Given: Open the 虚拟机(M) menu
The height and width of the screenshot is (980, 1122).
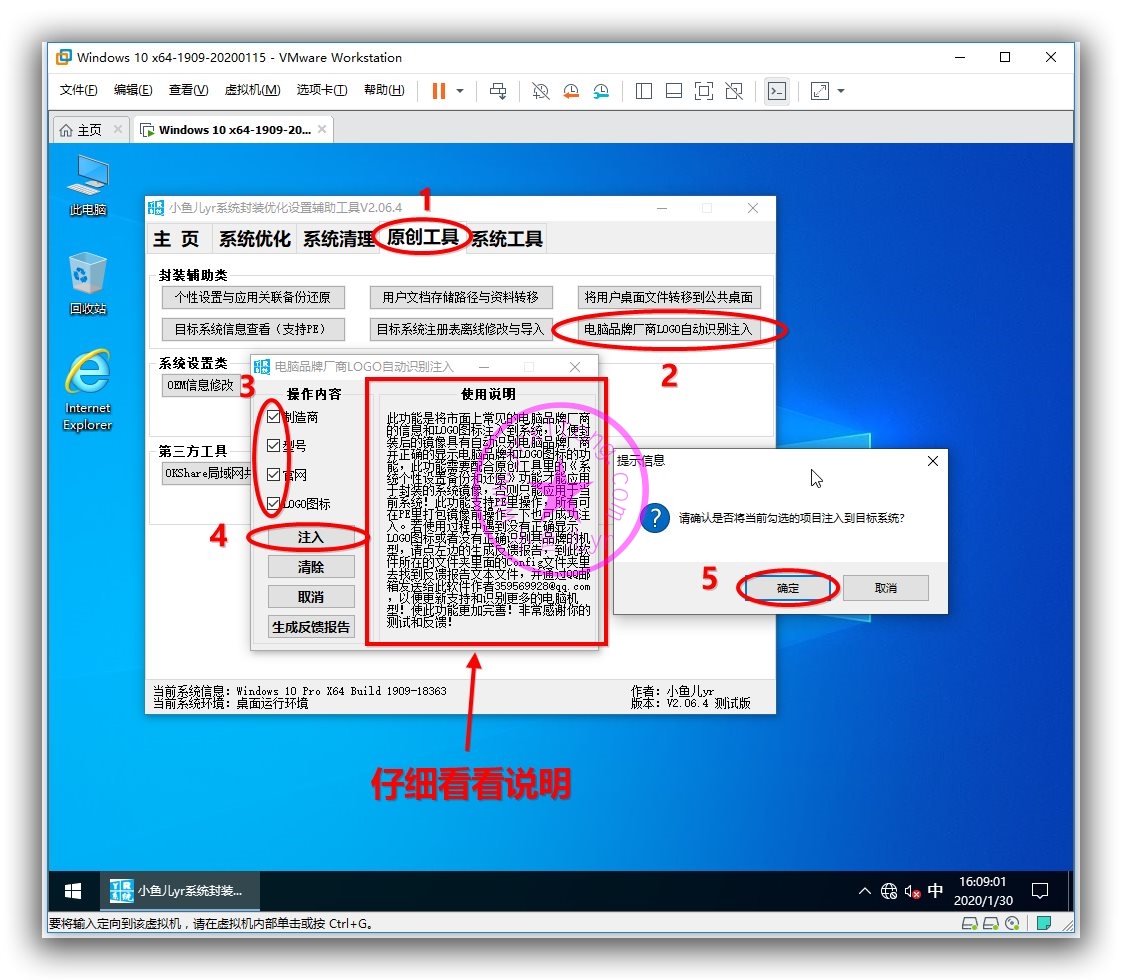Looking at the screenshot, I should pos(253,90).
